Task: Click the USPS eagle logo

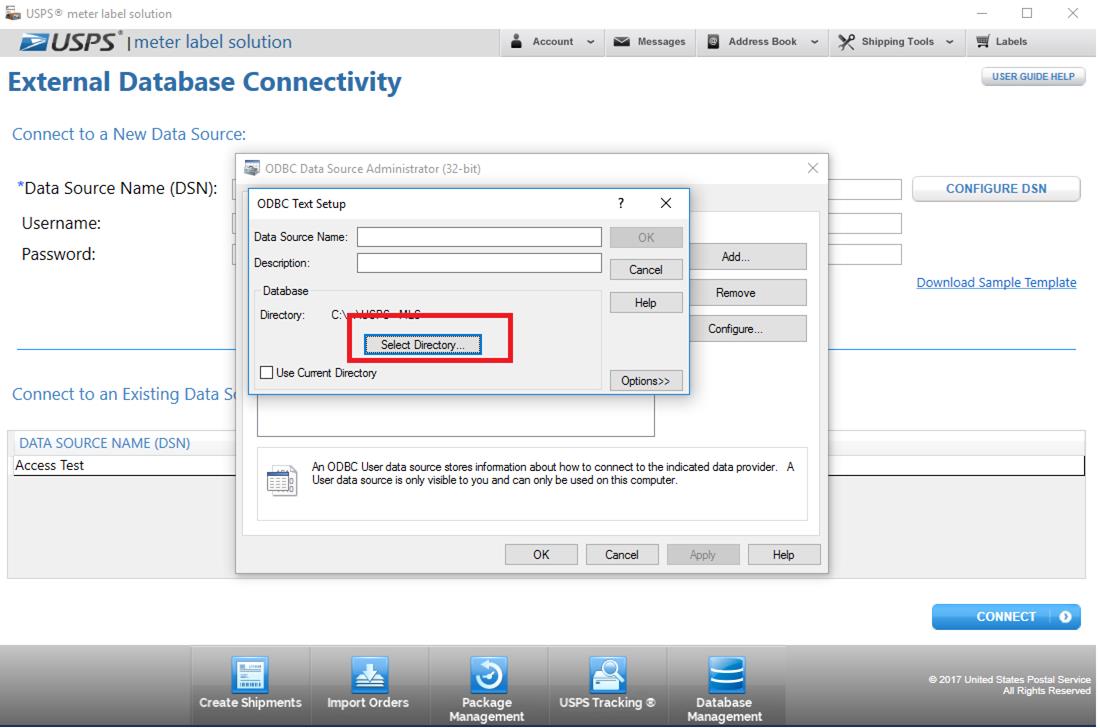Action: point(33,42)
